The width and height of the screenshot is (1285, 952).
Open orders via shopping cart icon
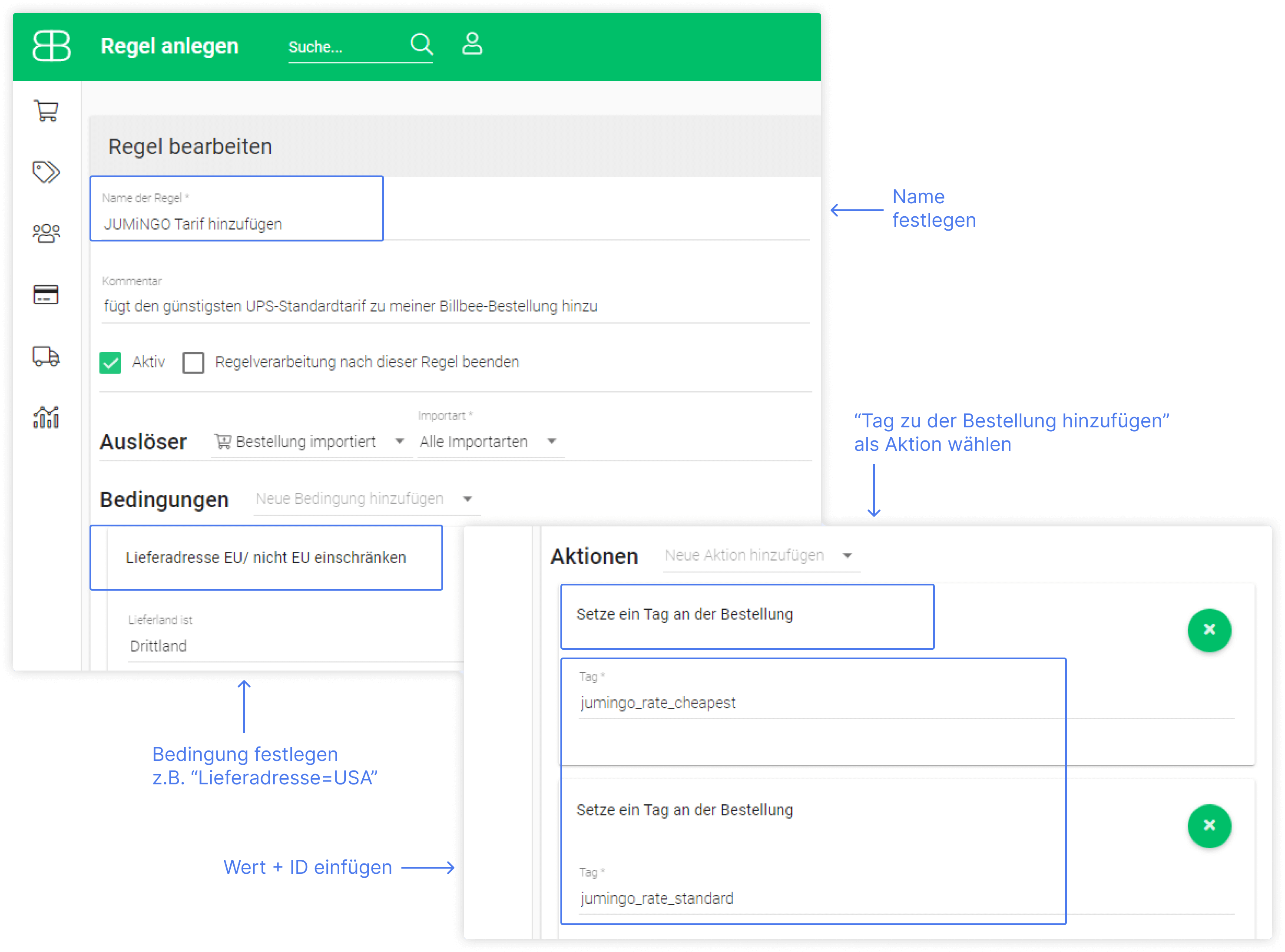pyautogui.click(x=46, y=111)
